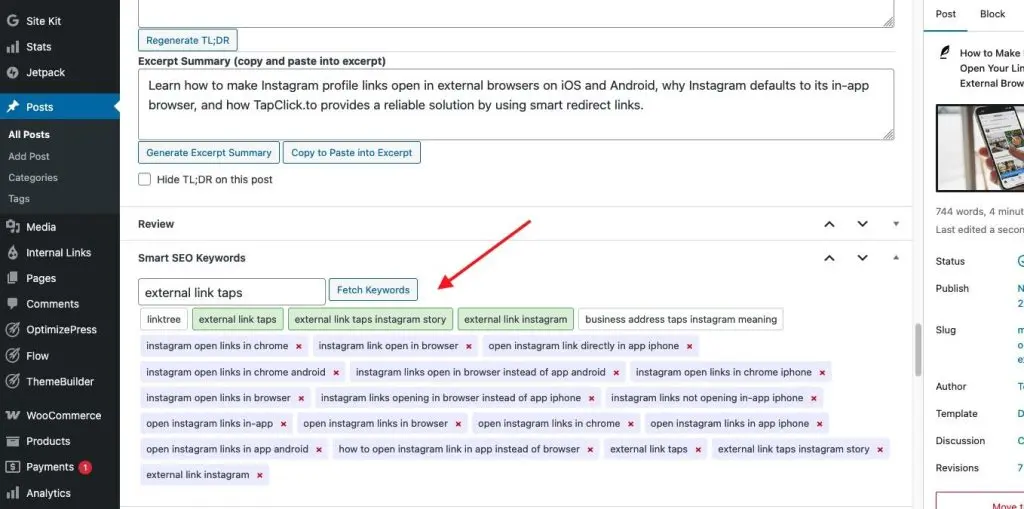The image size is (1024, 509).
Task: Remove selected tag 'external link instagram'
Action: click(260, 476)
